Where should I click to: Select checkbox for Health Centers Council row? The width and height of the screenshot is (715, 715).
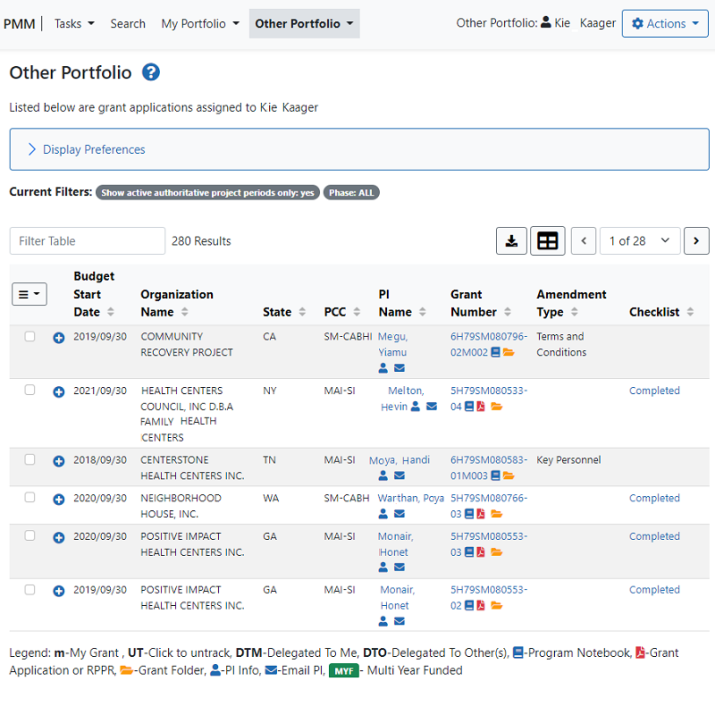30,390
